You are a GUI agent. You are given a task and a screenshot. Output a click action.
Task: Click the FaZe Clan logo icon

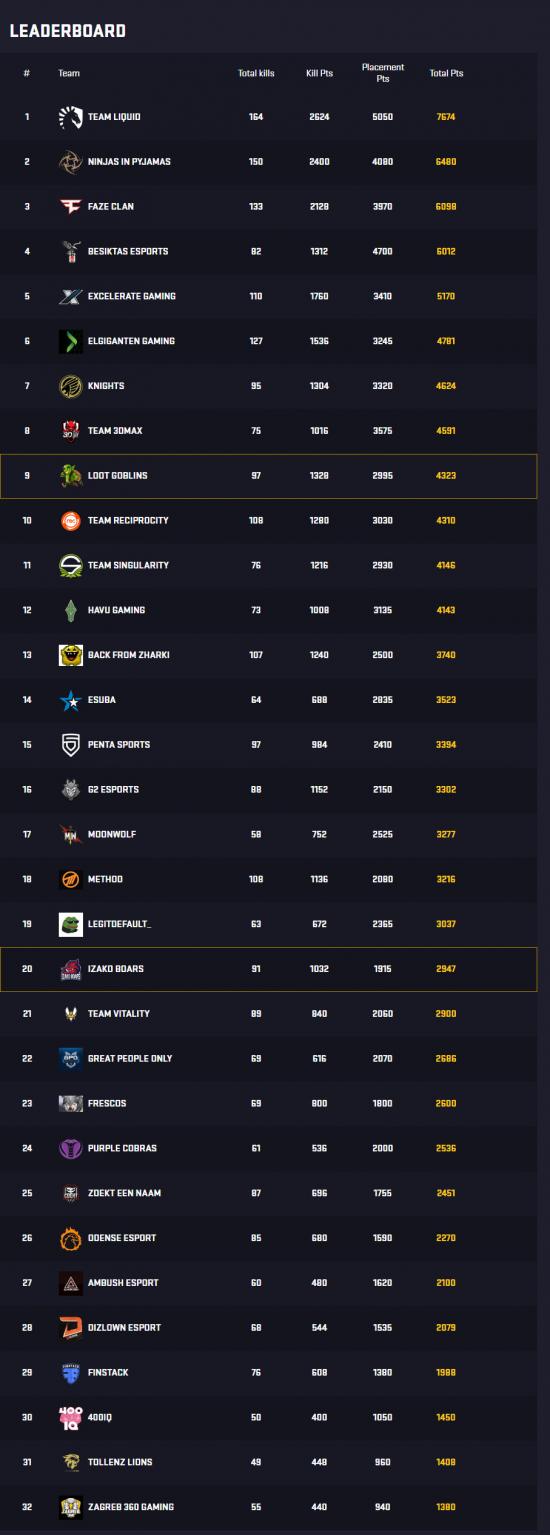pyautogui.click(x=71, y=207)
